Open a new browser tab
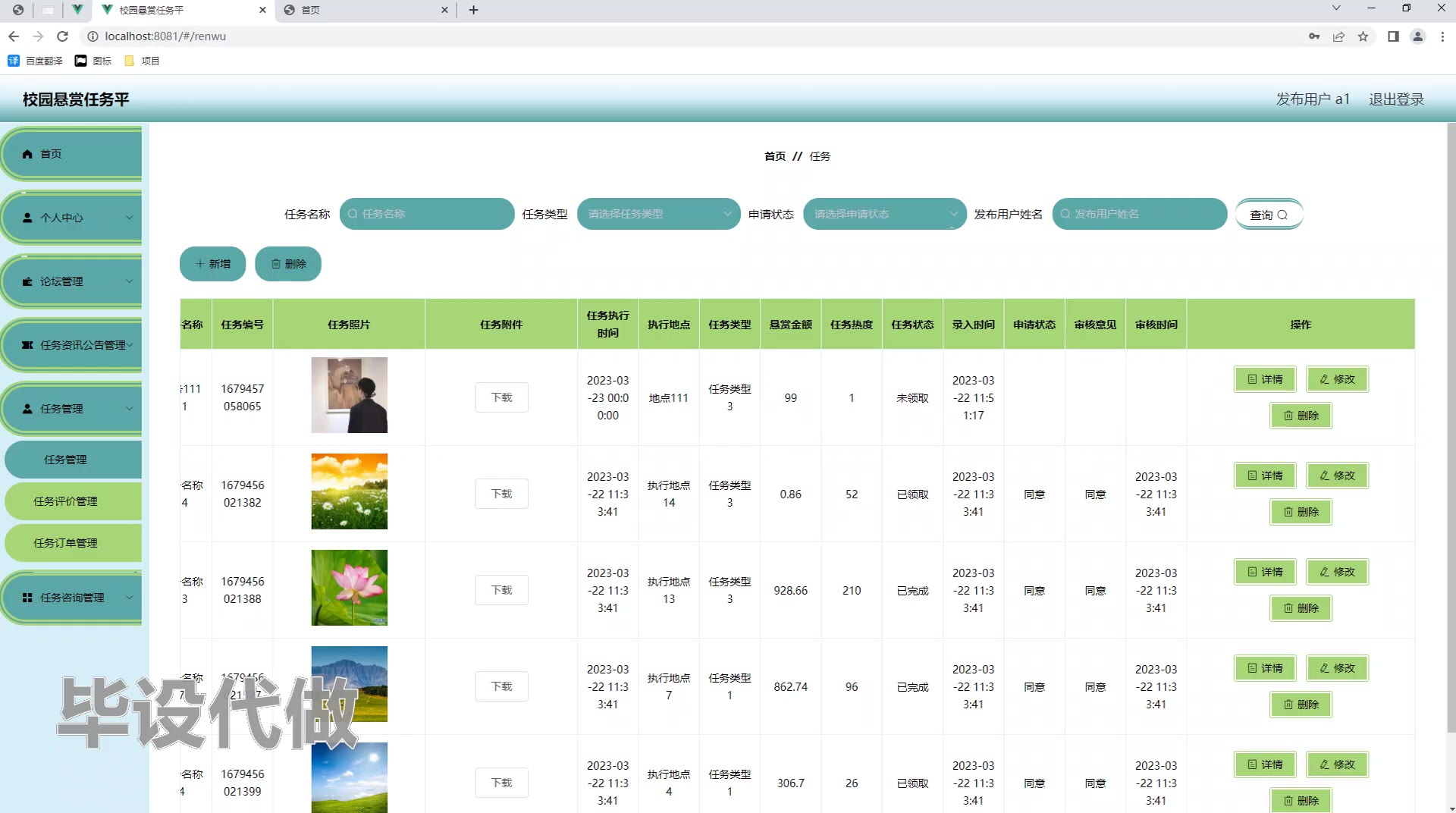 [x=473, y=10]
